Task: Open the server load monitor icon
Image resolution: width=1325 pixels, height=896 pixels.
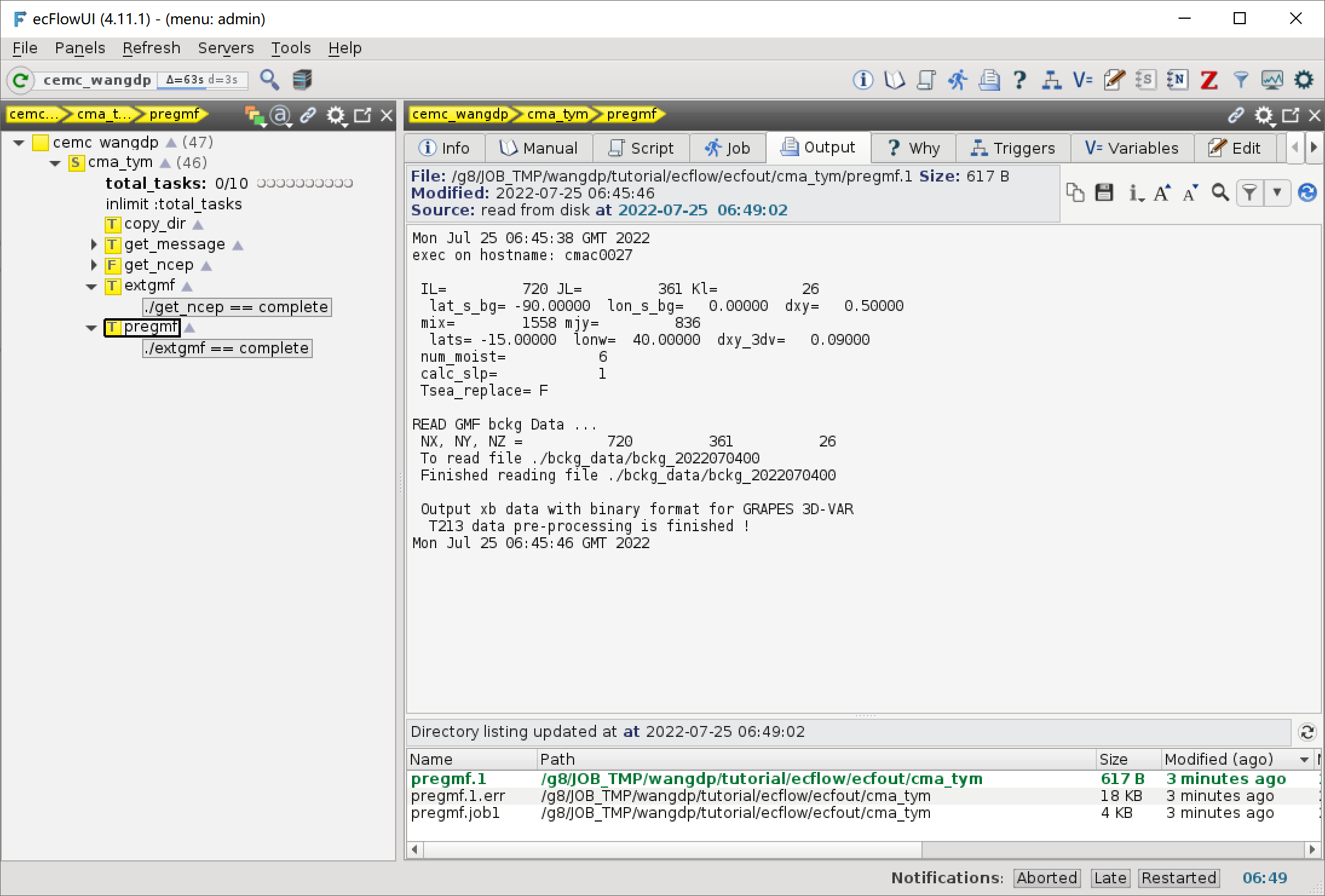Action: tap(1272, 80)
